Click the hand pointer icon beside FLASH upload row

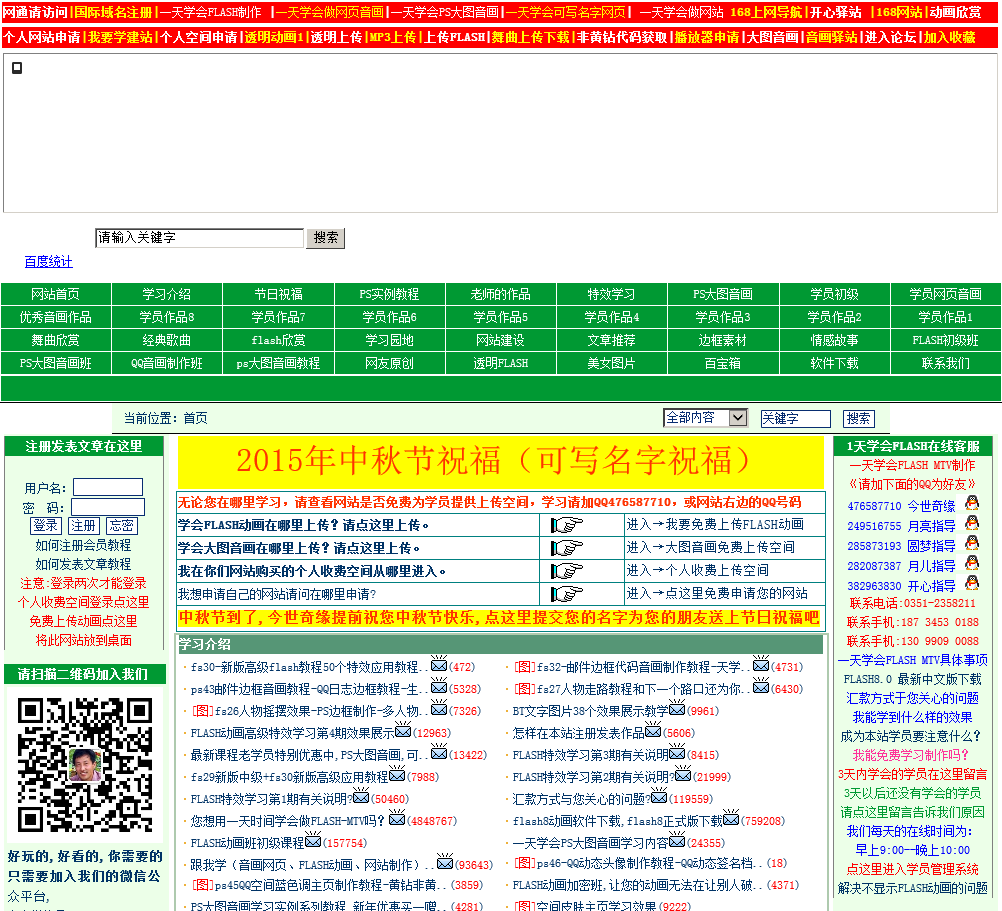pos(567,525)
